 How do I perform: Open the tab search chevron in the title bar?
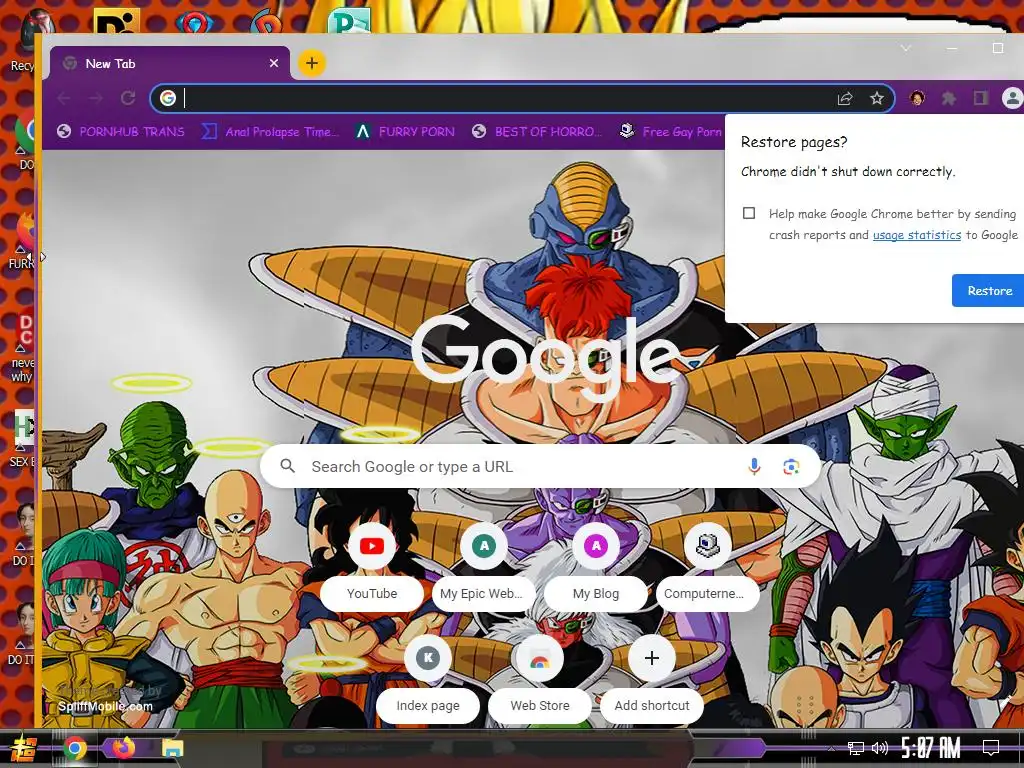click(x=906, y=48)
